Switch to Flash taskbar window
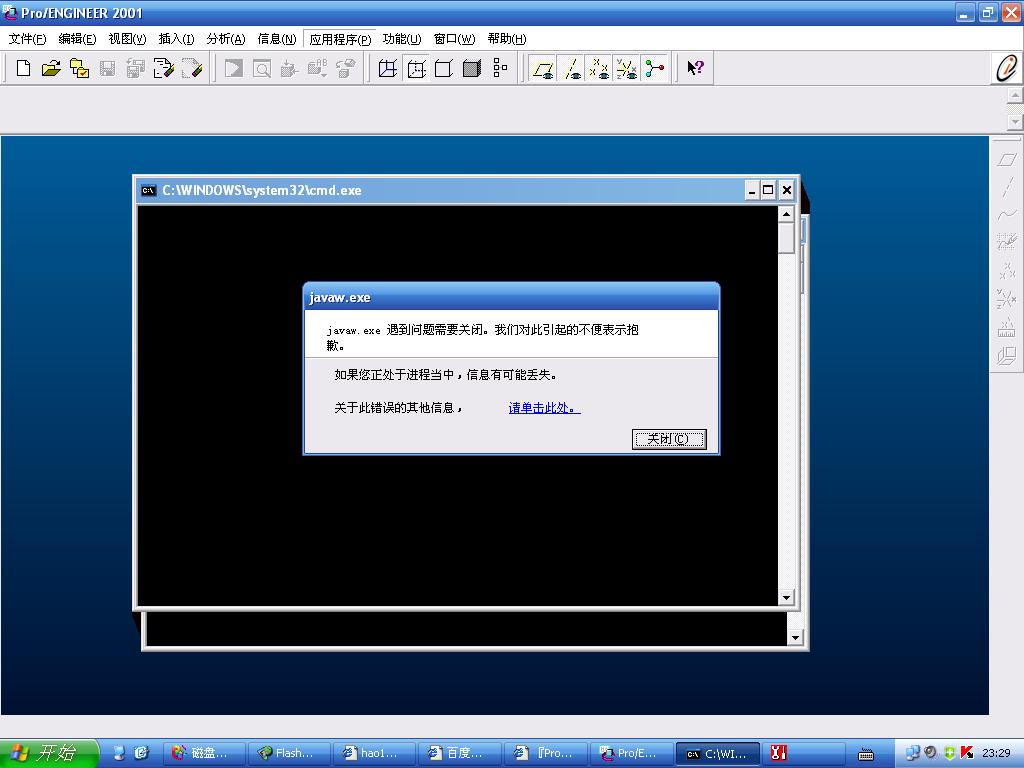1024x768 pixels. pyautogui.click(x=289, y=753)
